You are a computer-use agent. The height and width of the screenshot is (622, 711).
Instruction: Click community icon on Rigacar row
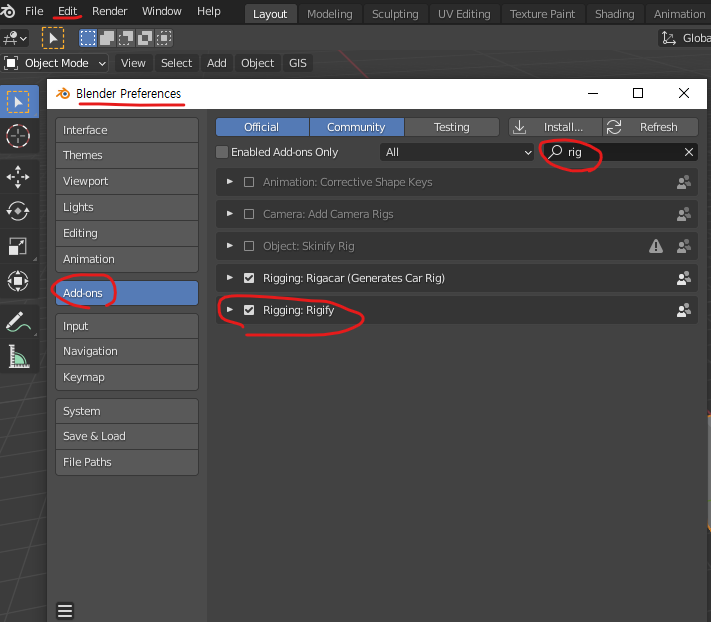(683, 278)
